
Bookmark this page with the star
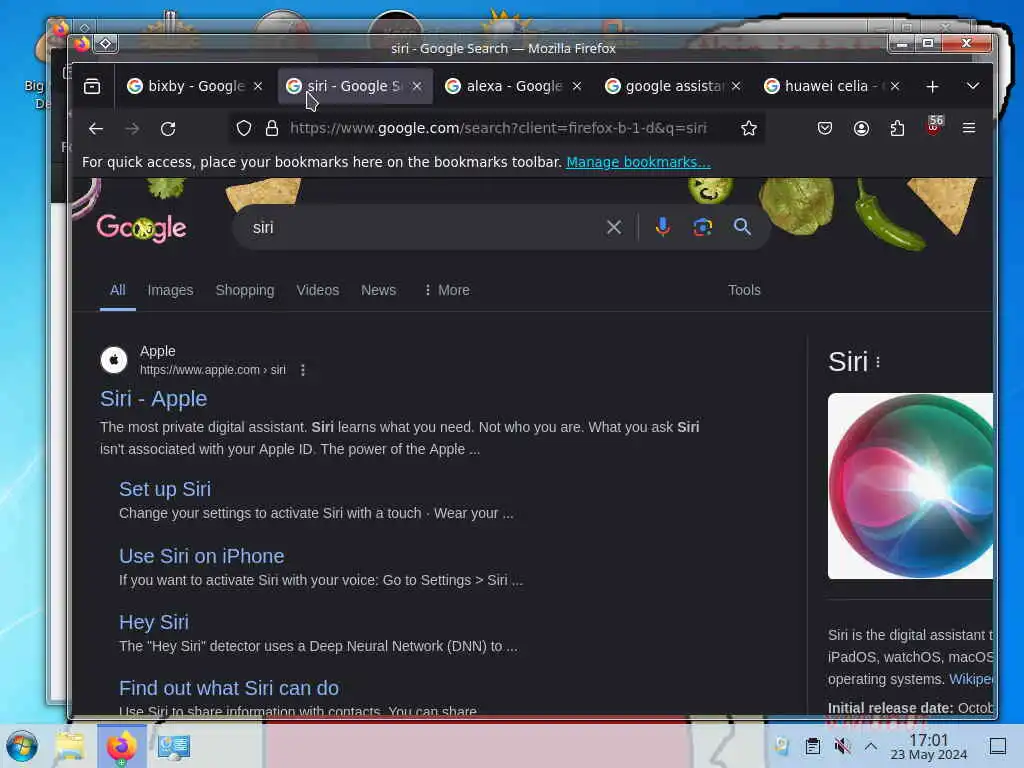point(748,128)
